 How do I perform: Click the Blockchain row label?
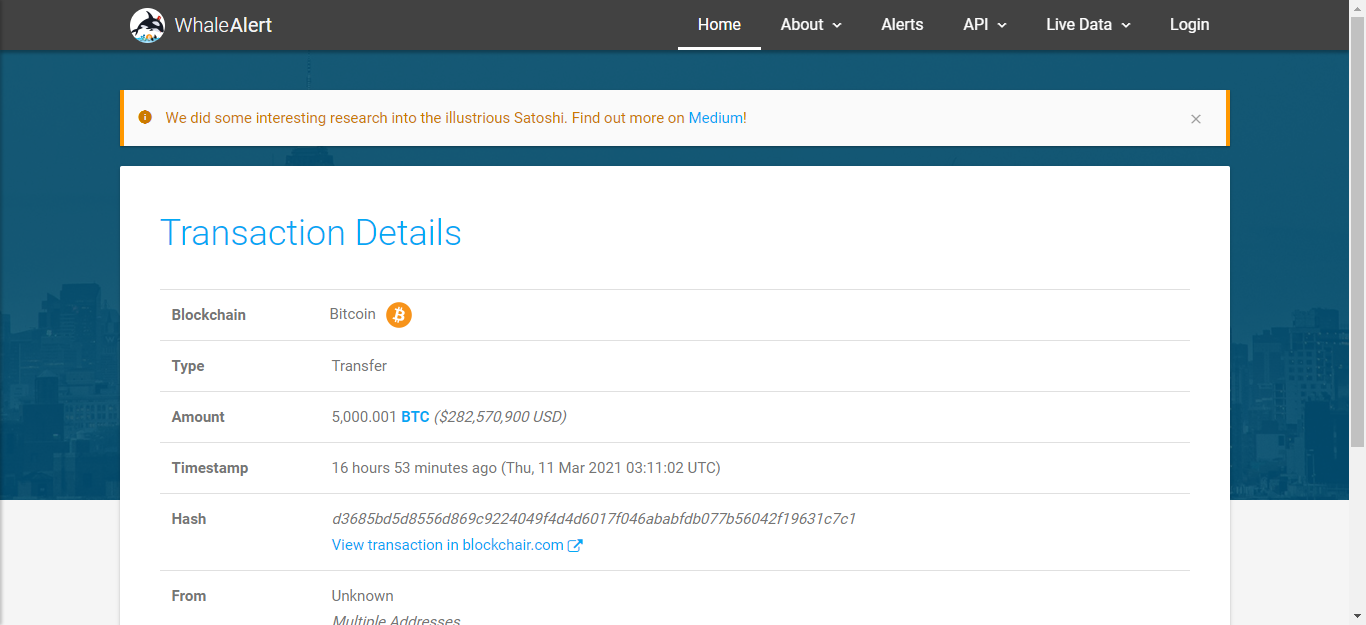click(x=209, y=315)
